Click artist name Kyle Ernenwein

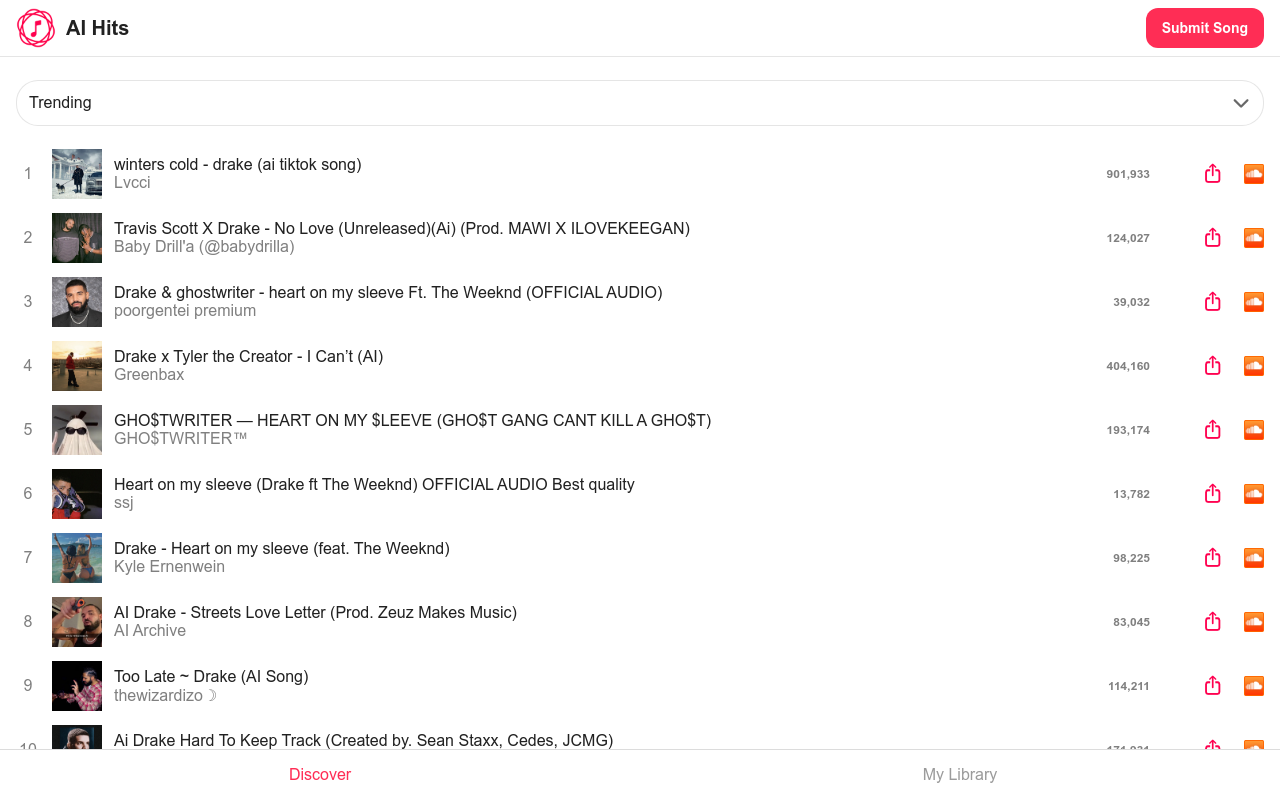(x=169, y=566)
